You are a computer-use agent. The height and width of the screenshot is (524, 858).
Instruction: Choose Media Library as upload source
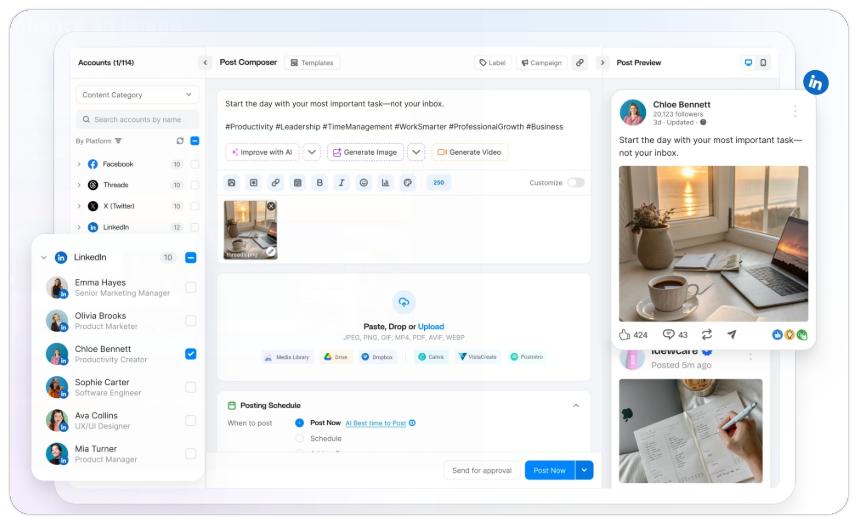[287, 357]
